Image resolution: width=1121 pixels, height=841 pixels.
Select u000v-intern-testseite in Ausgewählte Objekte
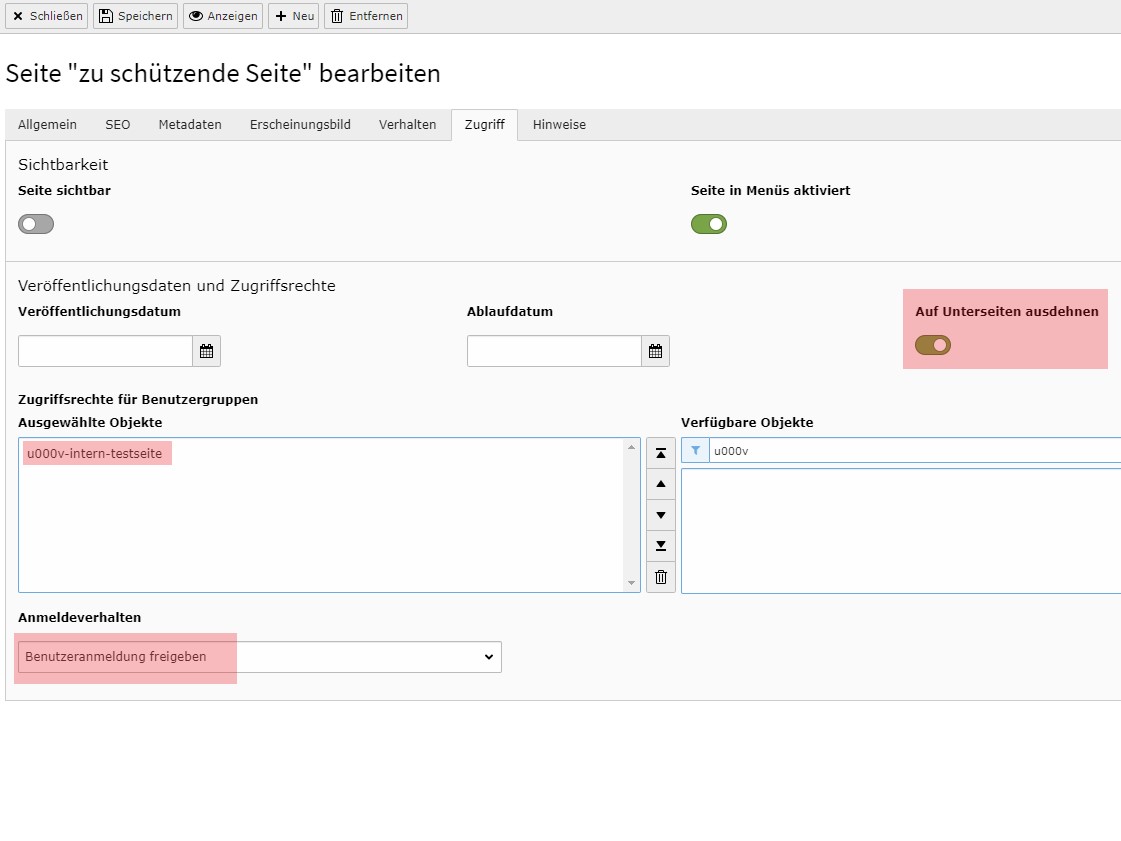click(95, 454)
